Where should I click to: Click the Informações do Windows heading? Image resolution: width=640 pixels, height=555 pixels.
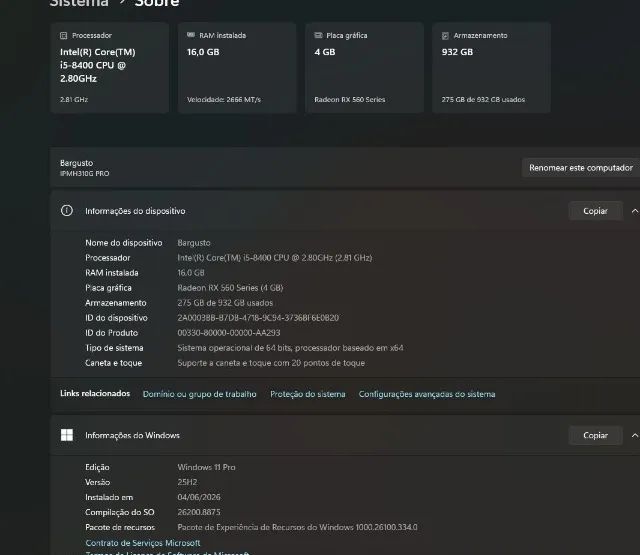coord(132,435)
